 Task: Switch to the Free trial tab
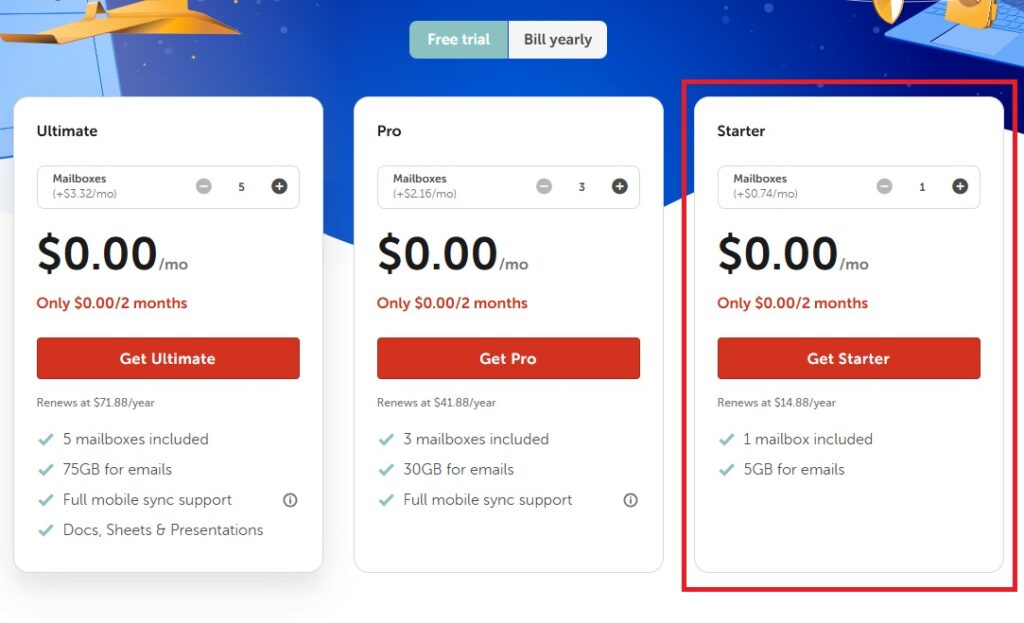pyautogui.click(x=458, y=39)
